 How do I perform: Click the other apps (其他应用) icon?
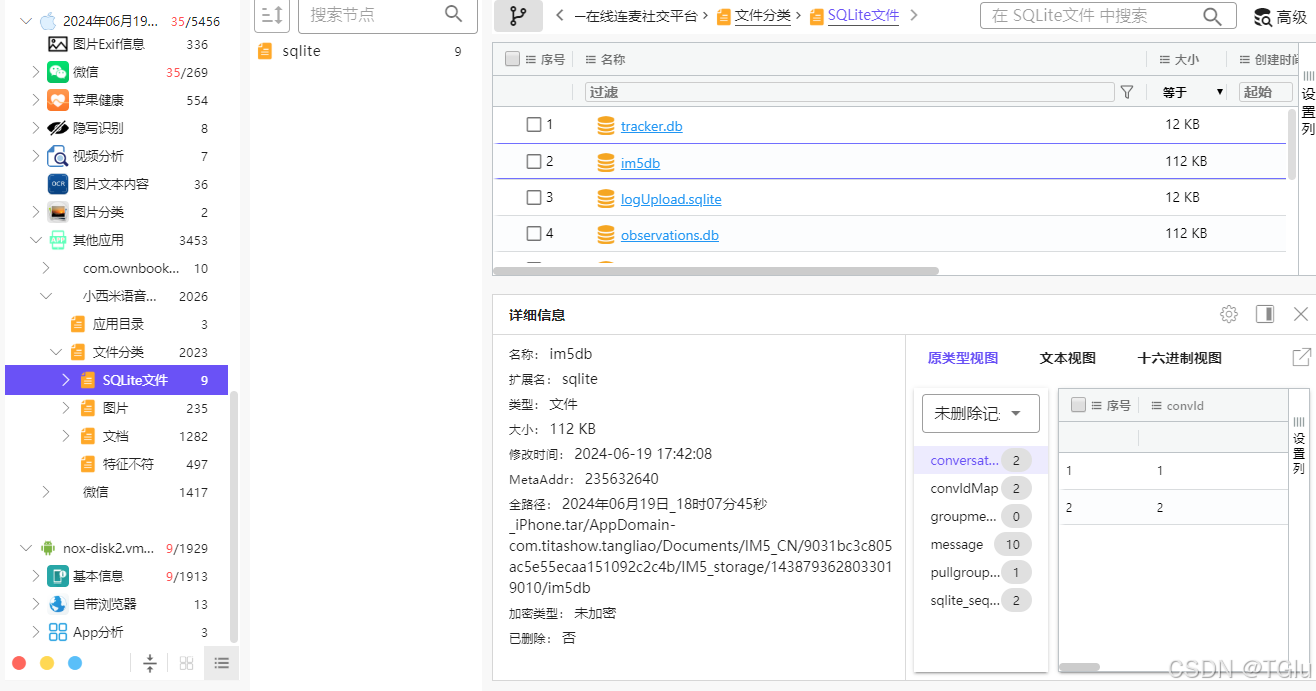[57, 240]
